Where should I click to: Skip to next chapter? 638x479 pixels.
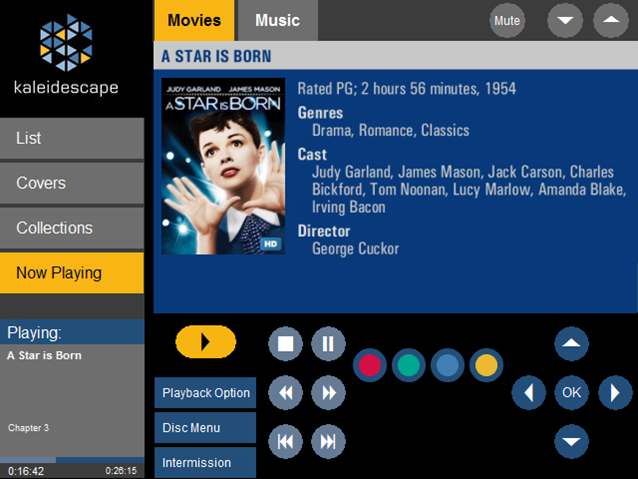[328, 440]
